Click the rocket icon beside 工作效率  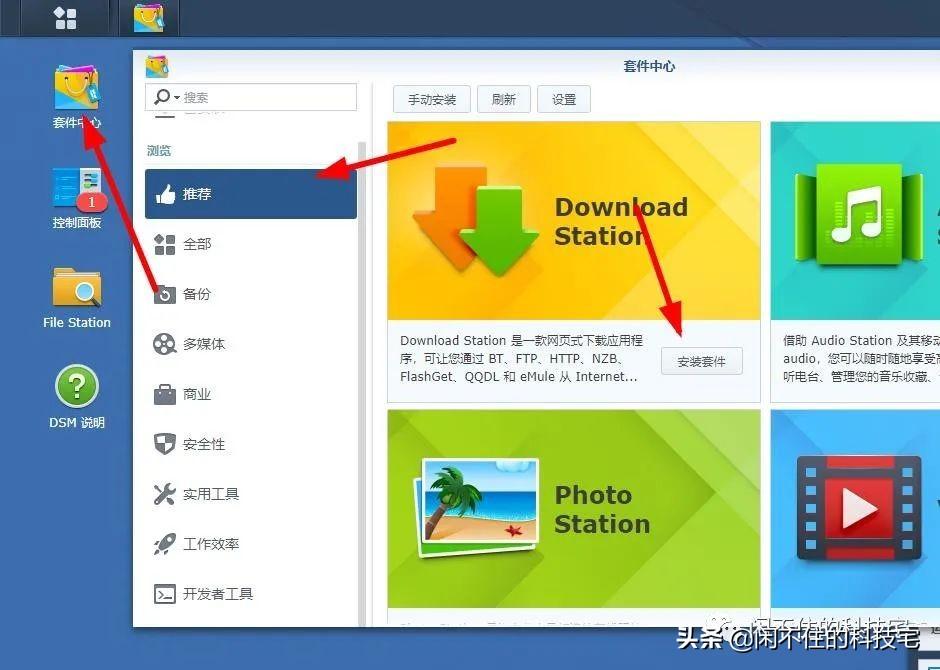click(165, 544)
